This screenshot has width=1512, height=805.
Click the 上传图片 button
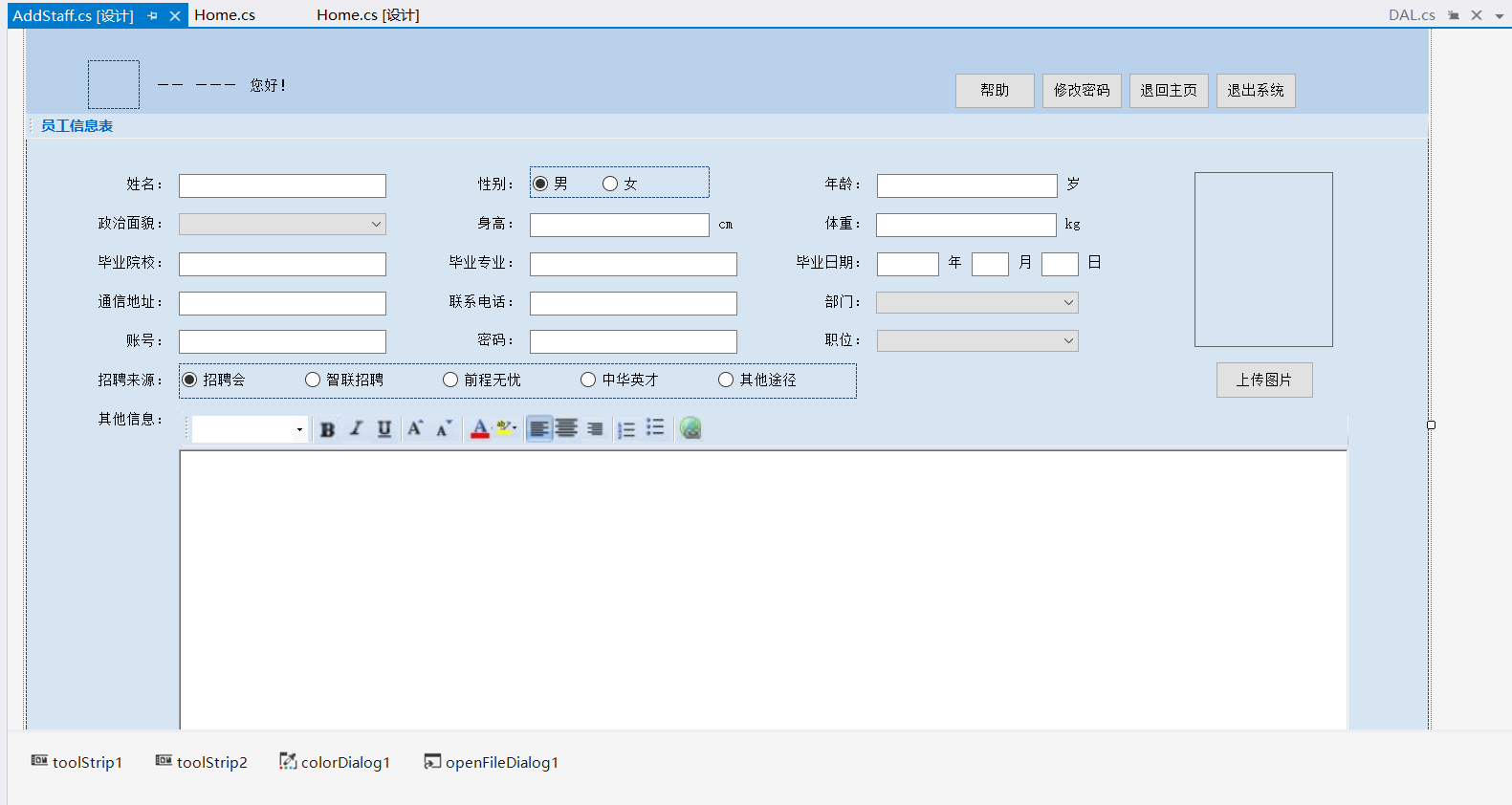(1264, 380)
